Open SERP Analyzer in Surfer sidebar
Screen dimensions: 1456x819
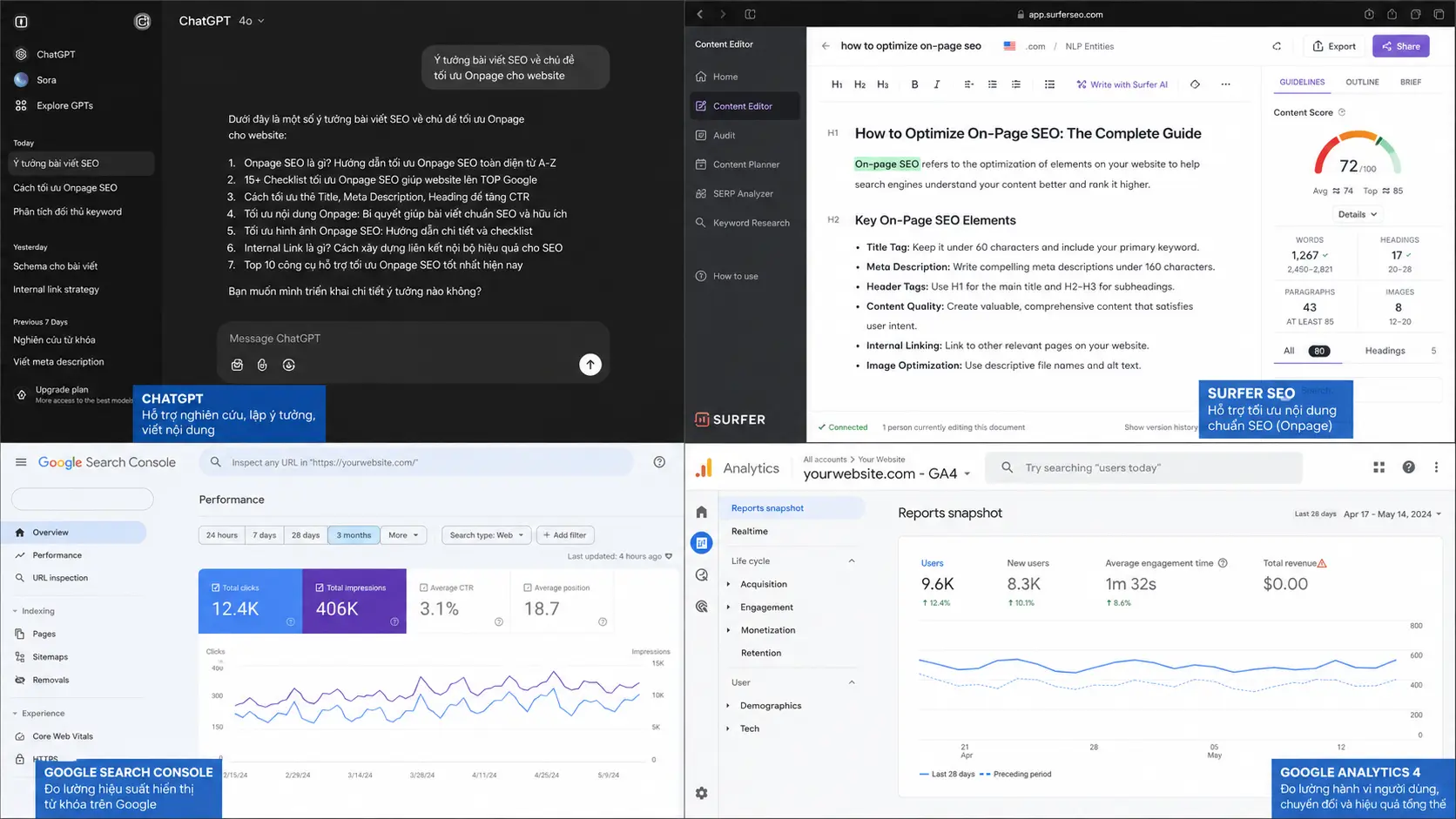click(743, 194)
